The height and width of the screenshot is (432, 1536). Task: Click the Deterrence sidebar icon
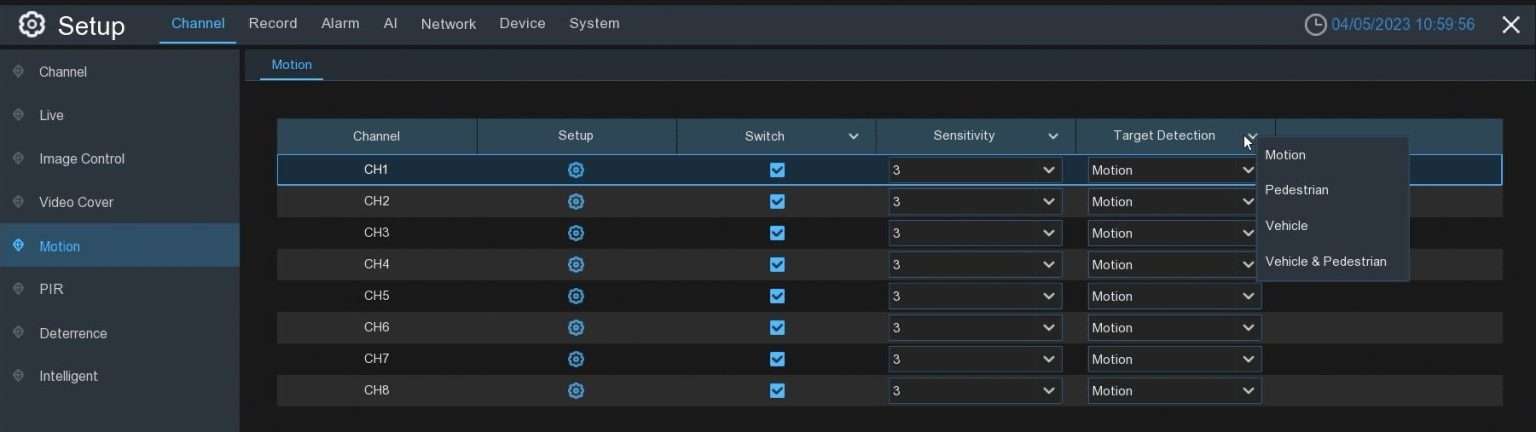pyautogui.click(x=18, y=333)
